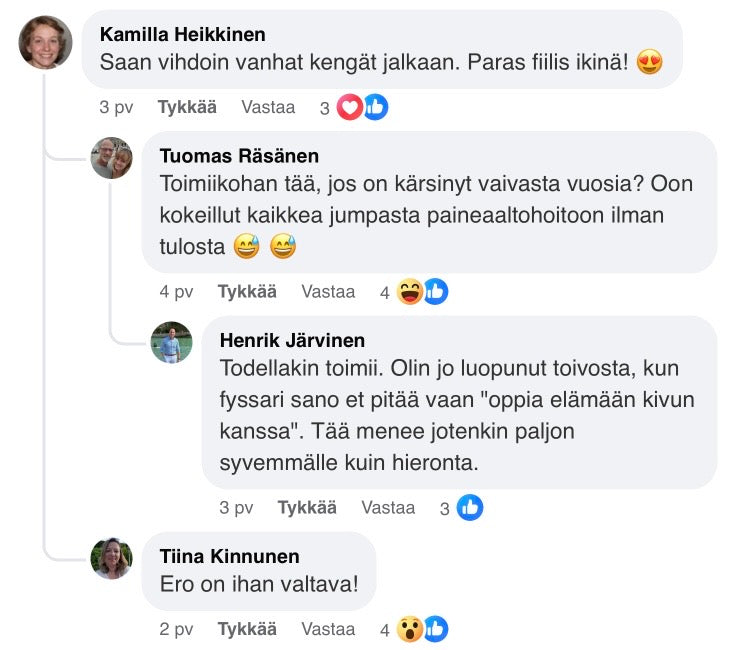Click Vastaa under Tuomas Räsänen's comment
This screenshot has height=650, width=740.
(328, 292)
